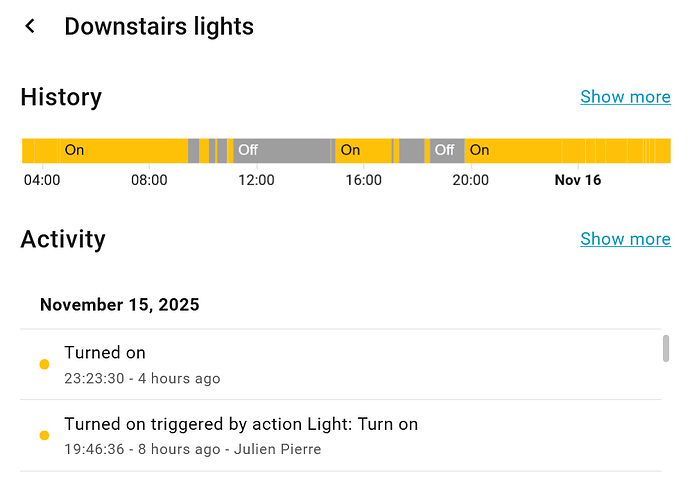
Task: Select the On segment near 16:00
Action: 362,151
